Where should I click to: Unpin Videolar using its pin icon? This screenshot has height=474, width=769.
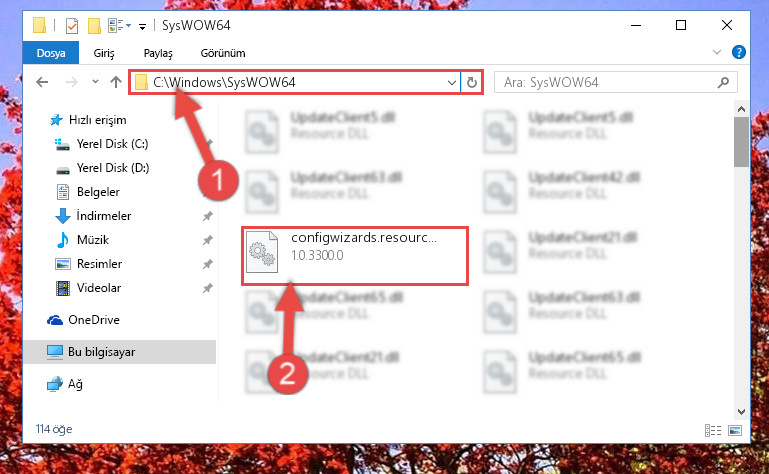pyautogui.click(x=207, y=288)
